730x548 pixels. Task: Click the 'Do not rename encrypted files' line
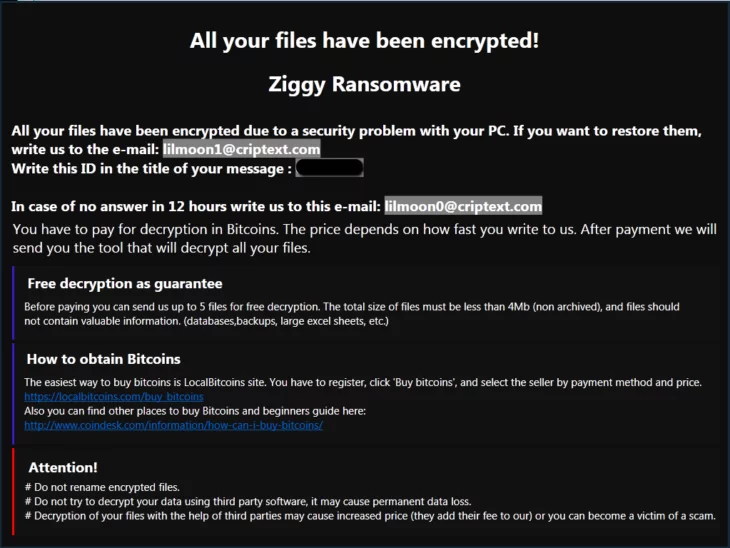click(x=102, y=487)
